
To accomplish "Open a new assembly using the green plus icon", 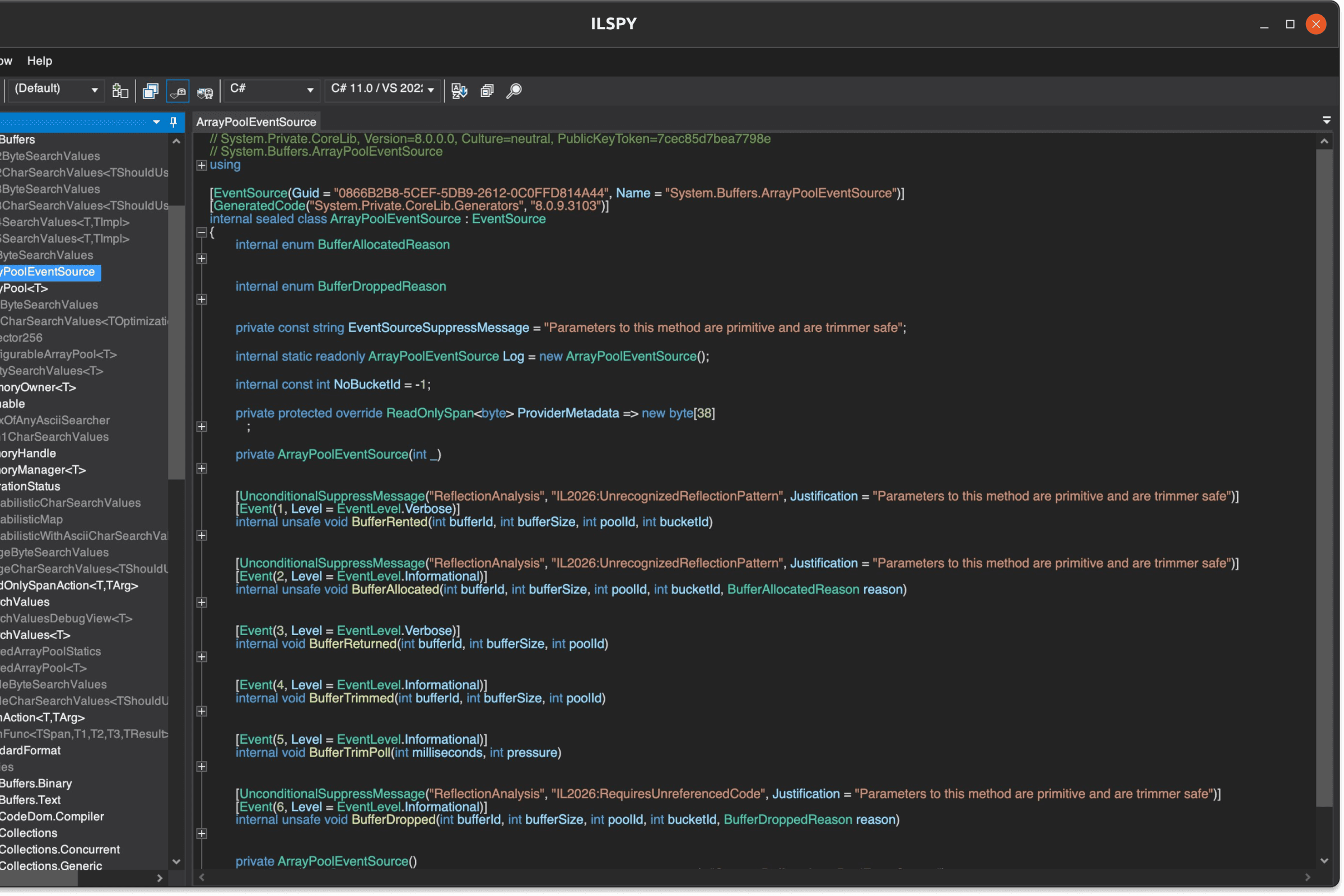I will 120,90.
